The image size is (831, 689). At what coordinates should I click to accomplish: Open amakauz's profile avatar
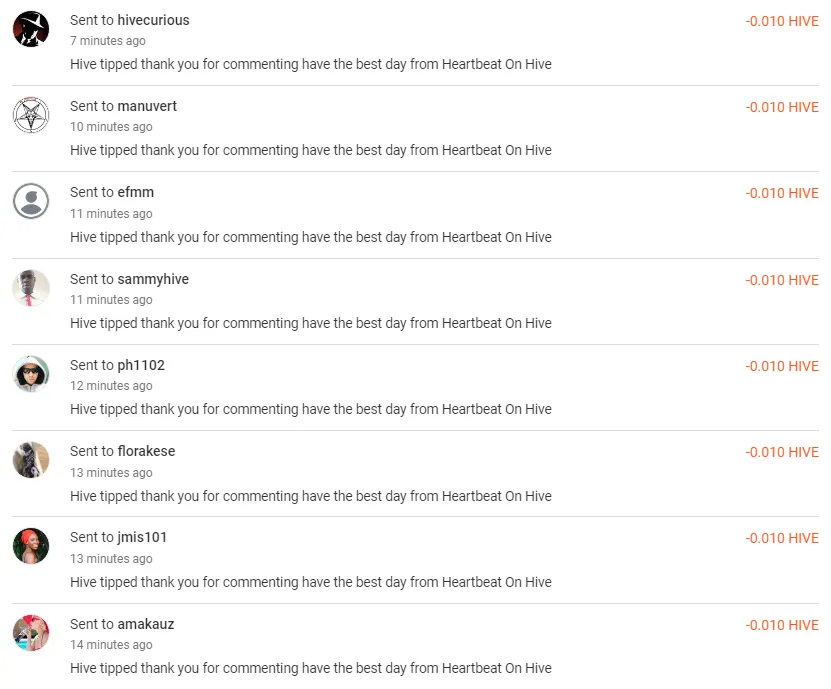tap(31, 633)
